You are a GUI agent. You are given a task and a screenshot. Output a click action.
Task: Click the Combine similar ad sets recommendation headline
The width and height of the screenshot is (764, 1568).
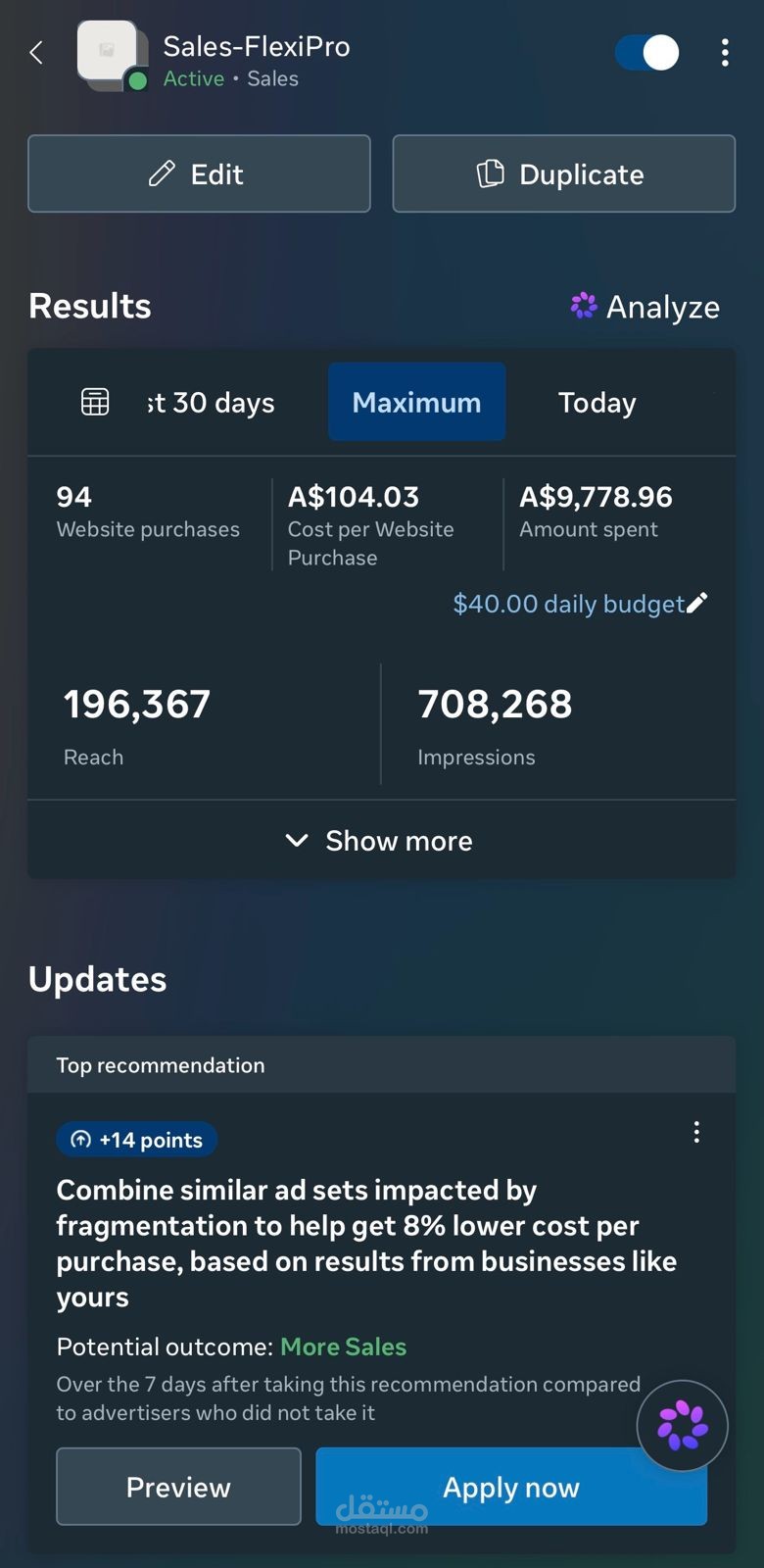pyautogui.click(x=366, y=1244)
